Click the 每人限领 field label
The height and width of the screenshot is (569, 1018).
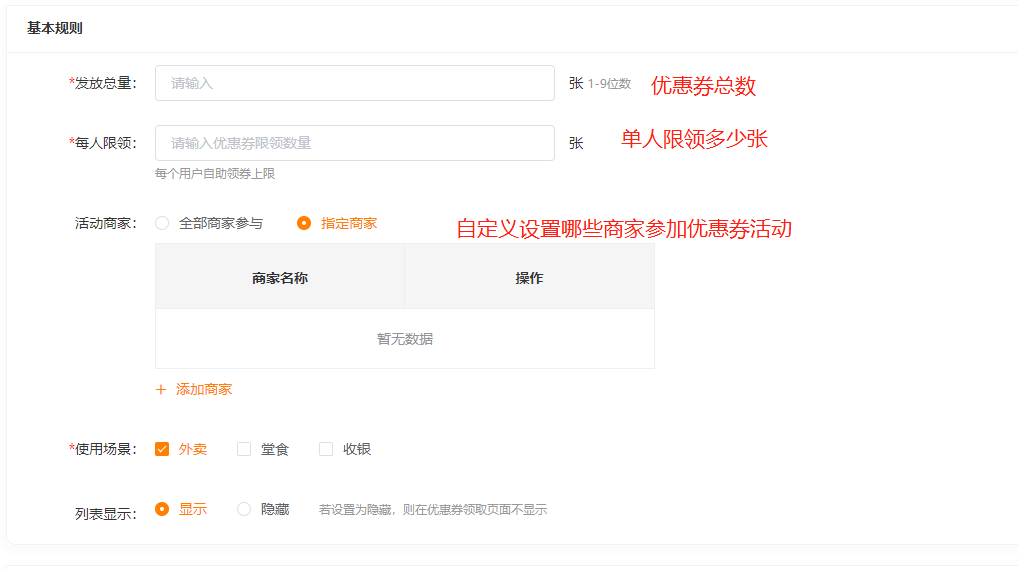tap(103, 143)
